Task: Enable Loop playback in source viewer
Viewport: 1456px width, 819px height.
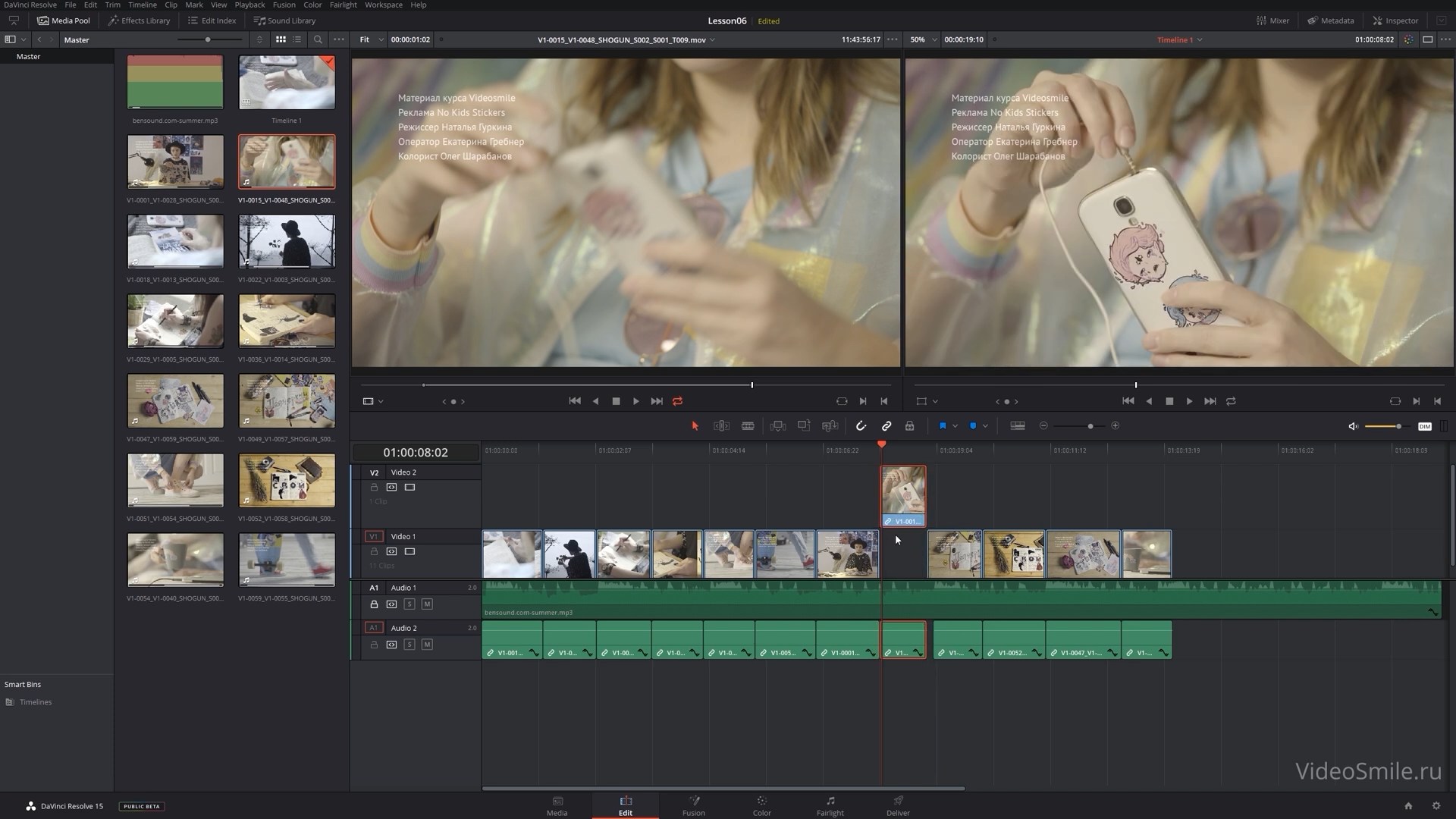Action: click(x=677, y=401)
